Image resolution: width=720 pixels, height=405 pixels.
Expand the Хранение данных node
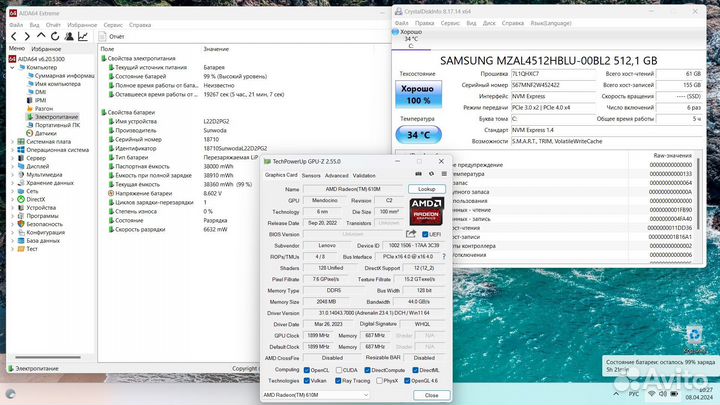point(12,183)
